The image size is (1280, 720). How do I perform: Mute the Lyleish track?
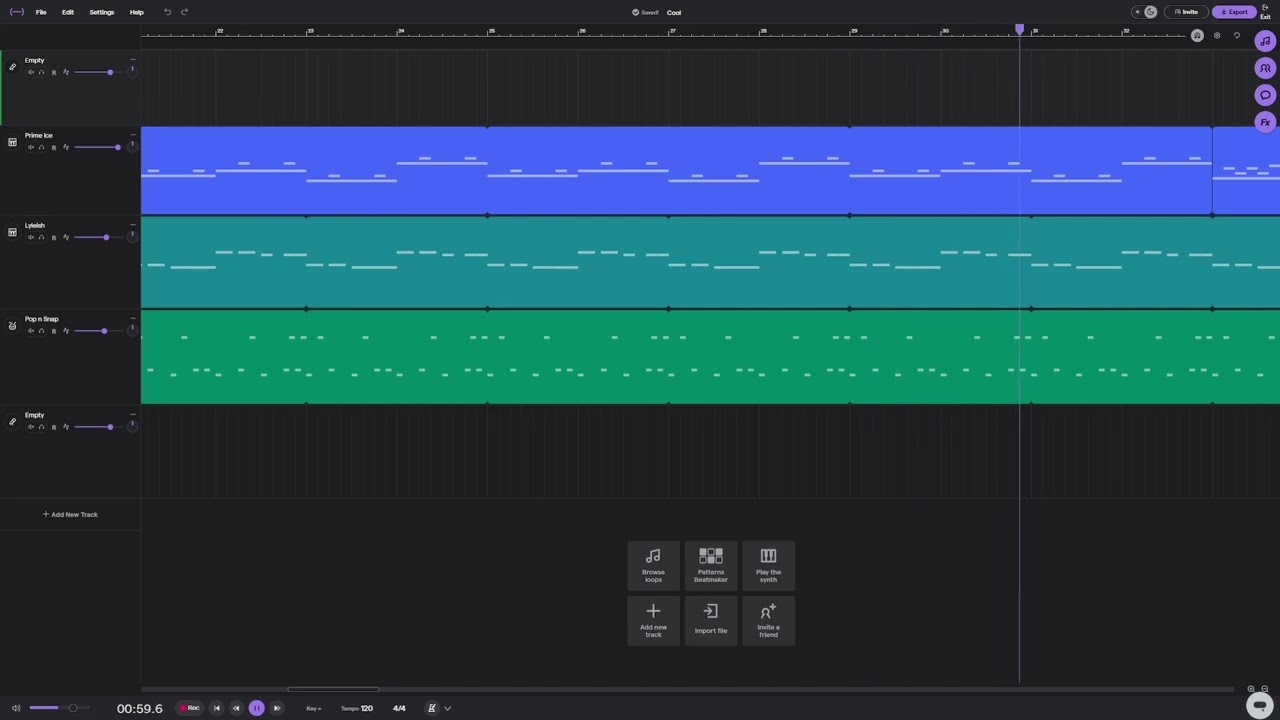30,237
